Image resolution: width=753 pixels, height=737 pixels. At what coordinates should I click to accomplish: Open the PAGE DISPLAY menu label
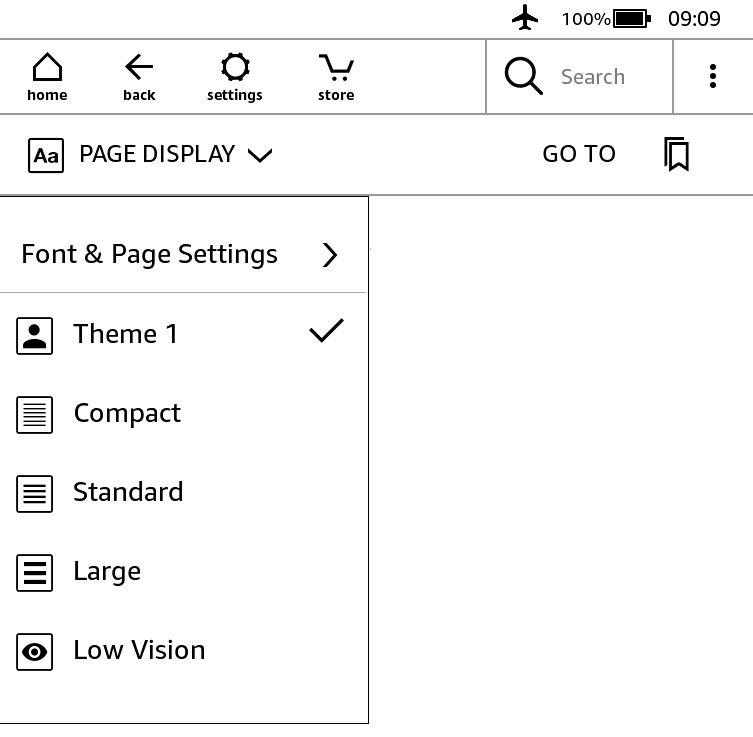(157, 154)
